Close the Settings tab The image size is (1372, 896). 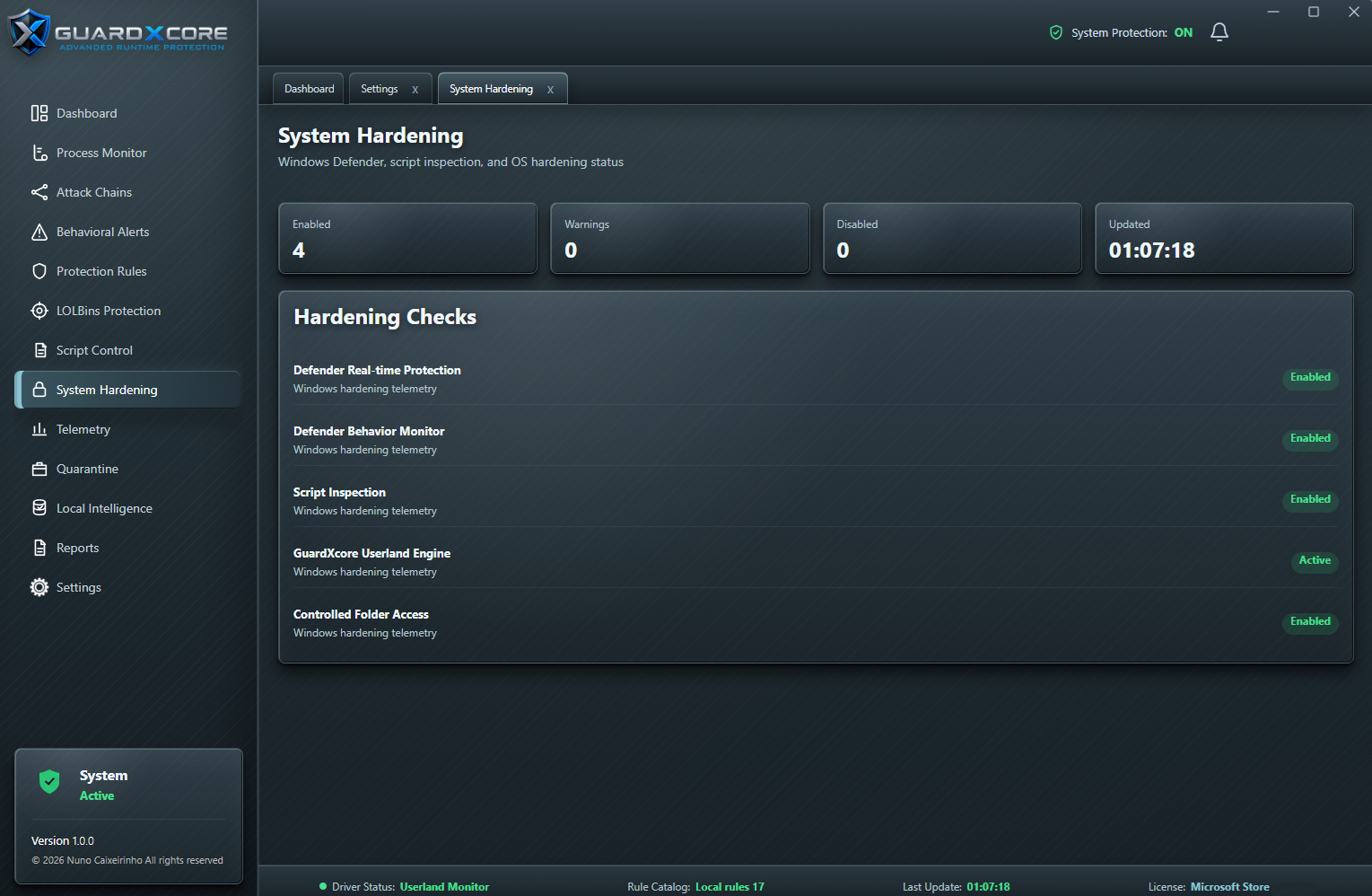(415, 90)
